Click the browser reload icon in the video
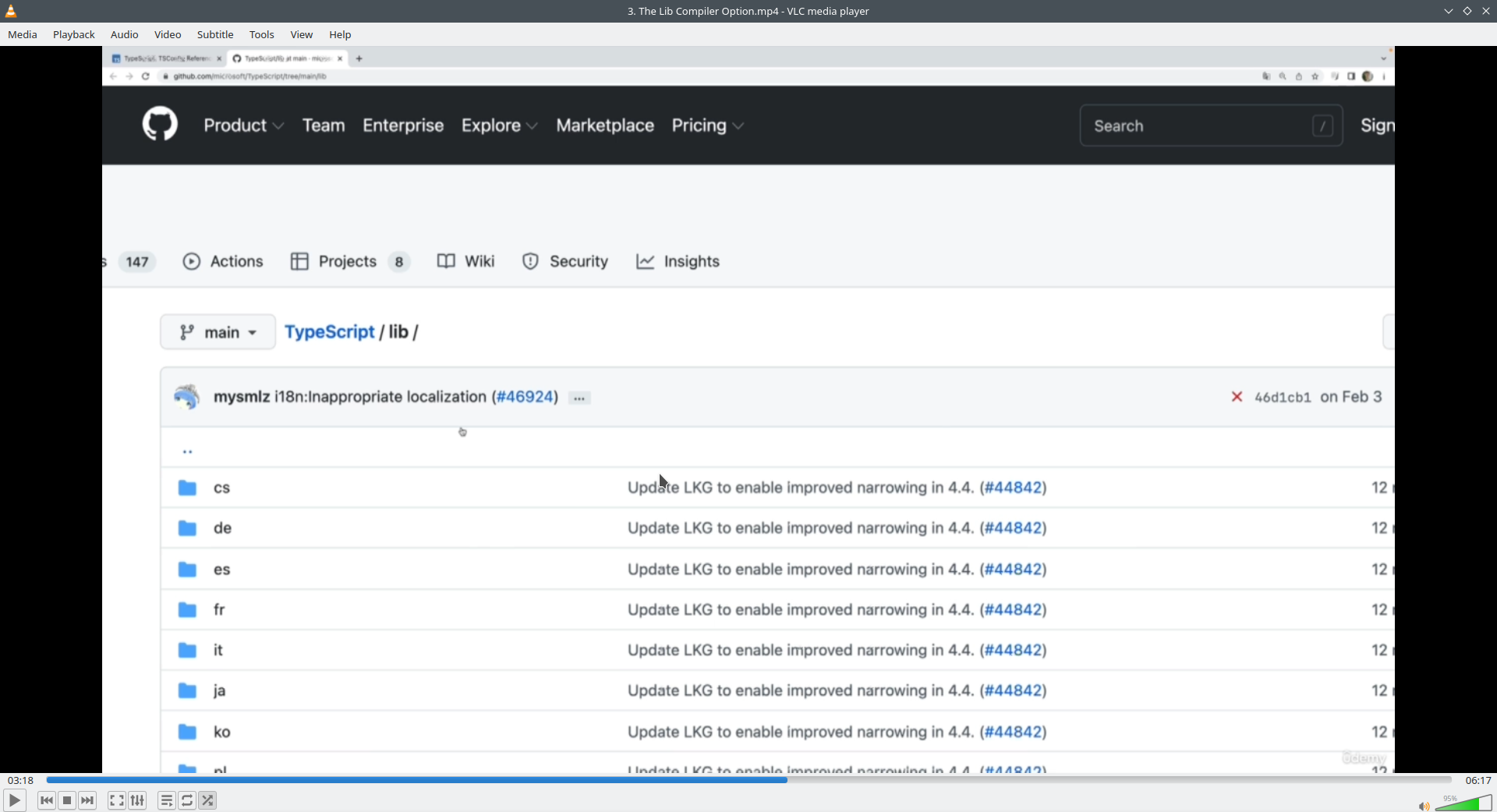The width and height of the screenshot is (1497, 812). pos(145,76)
